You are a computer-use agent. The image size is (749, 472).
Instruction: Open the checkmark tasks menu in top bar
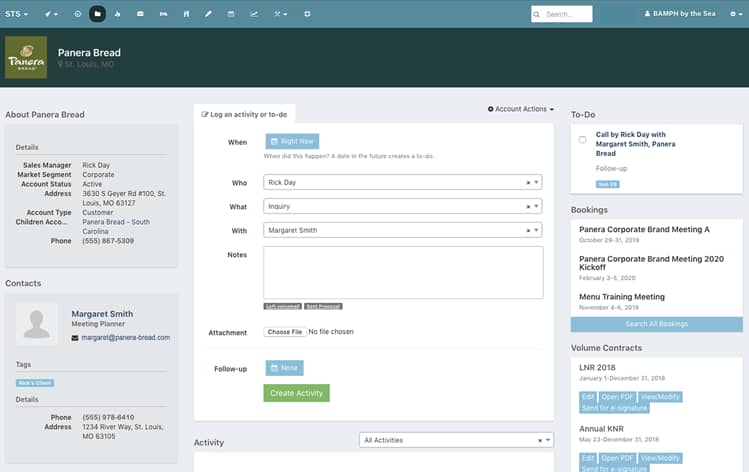[x=51, y=14]
